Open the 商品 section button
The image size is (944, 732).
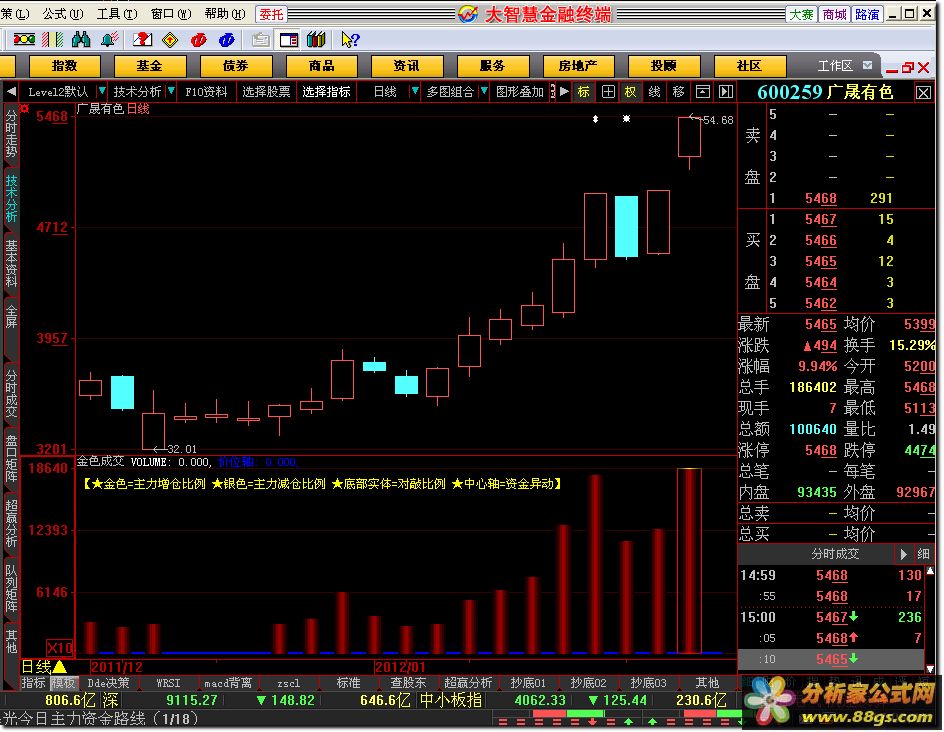[321, 66]
